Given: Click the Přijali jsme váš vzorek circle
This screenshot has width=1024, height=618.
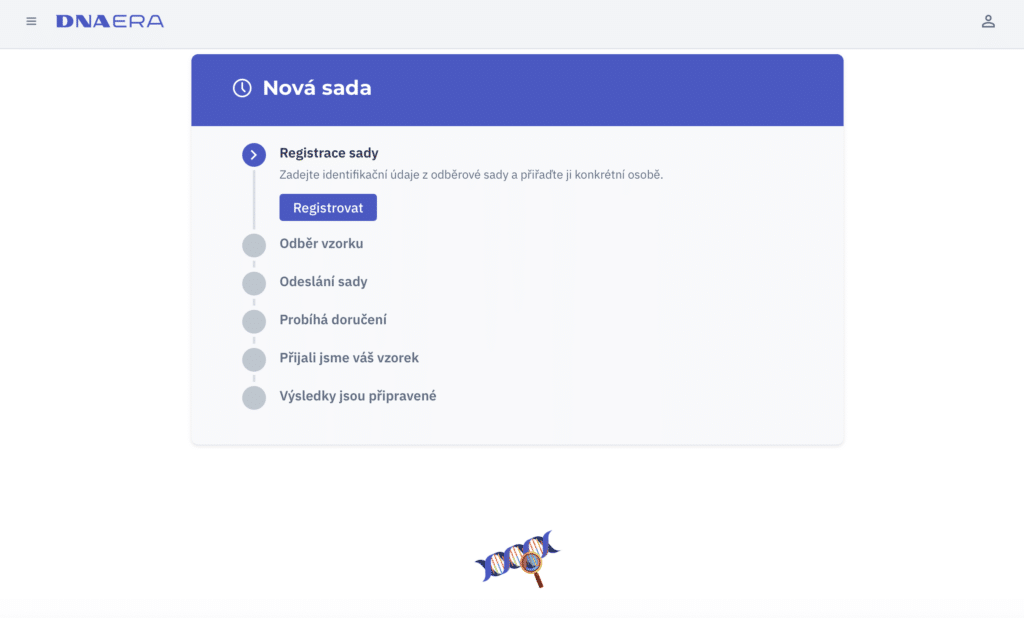Looking at the screenshot, I should [x=254, y=359].
